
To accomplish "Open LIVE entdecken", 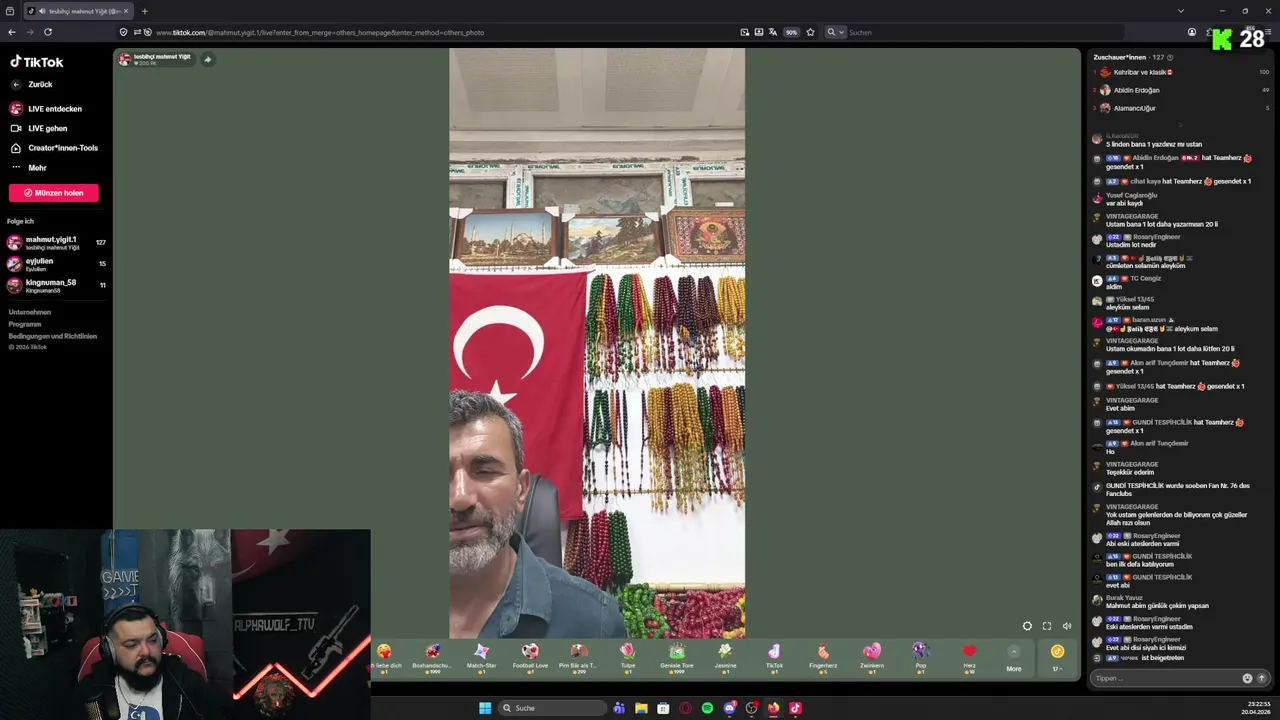I will (47, 109).
